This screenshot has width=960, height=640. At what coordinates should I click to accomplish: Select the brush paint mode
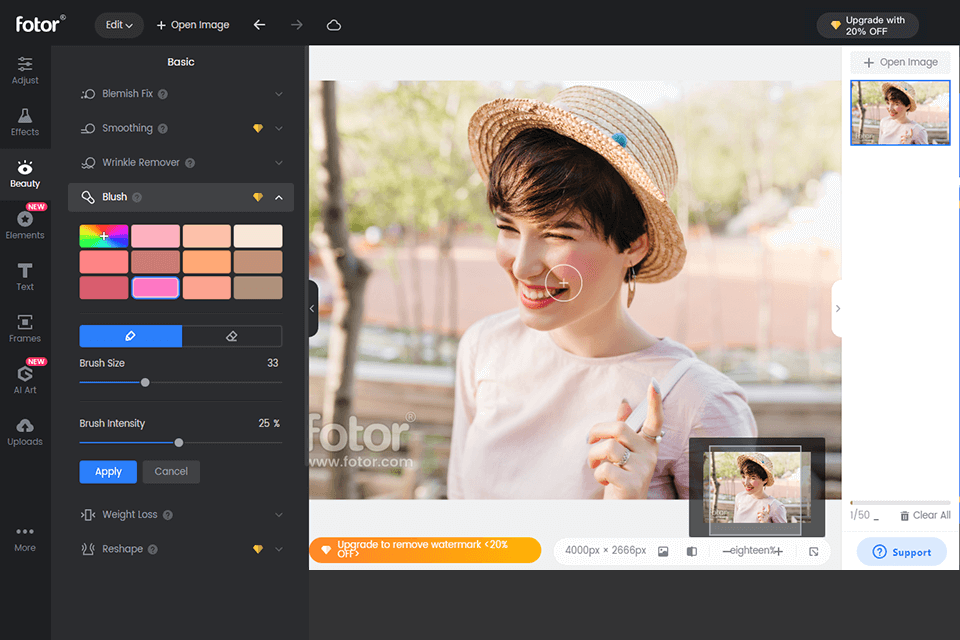point(130,336)
